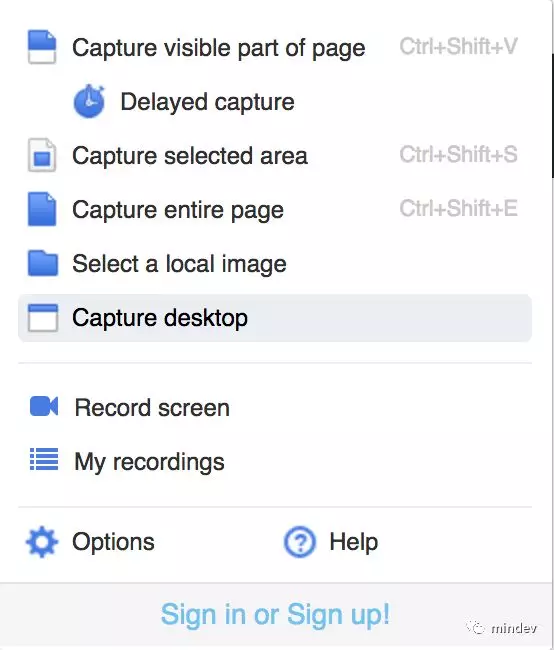The height and width of the screenshot is (650, 554).
Task: Click the Help question mark icon
Action: 300,542
